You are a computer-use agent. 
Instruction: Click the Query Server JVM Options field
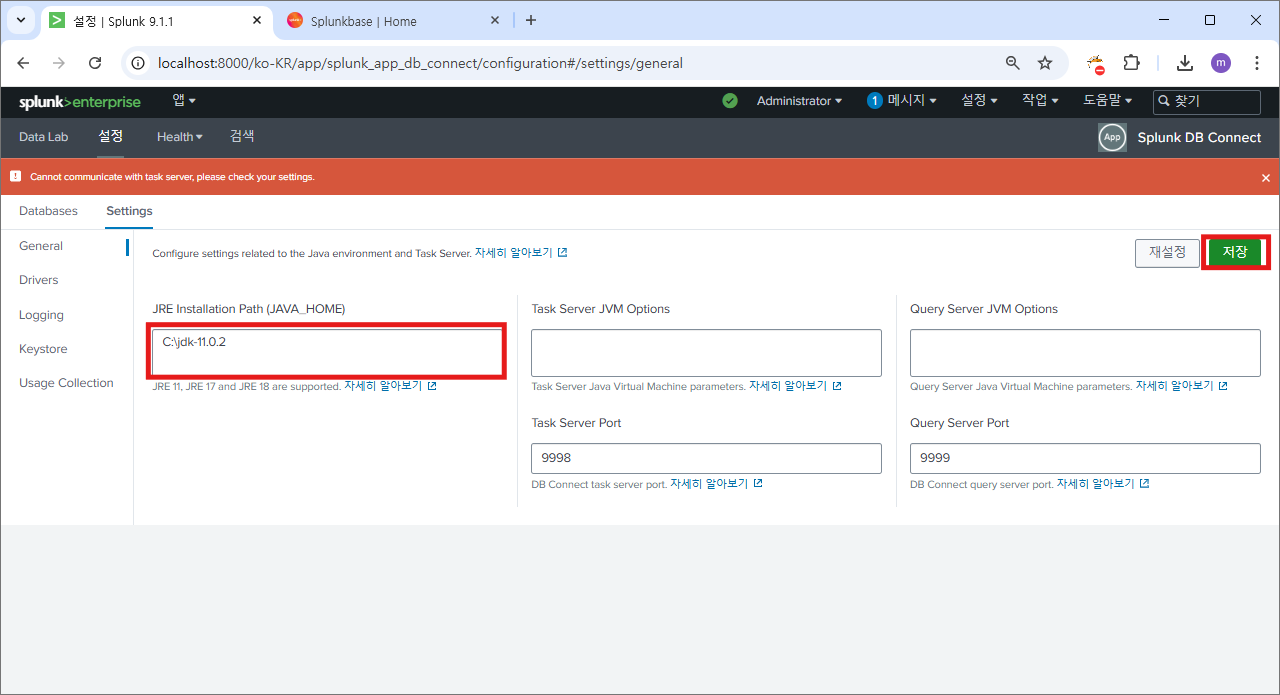pyautogui.click(x=1085, y=353)
